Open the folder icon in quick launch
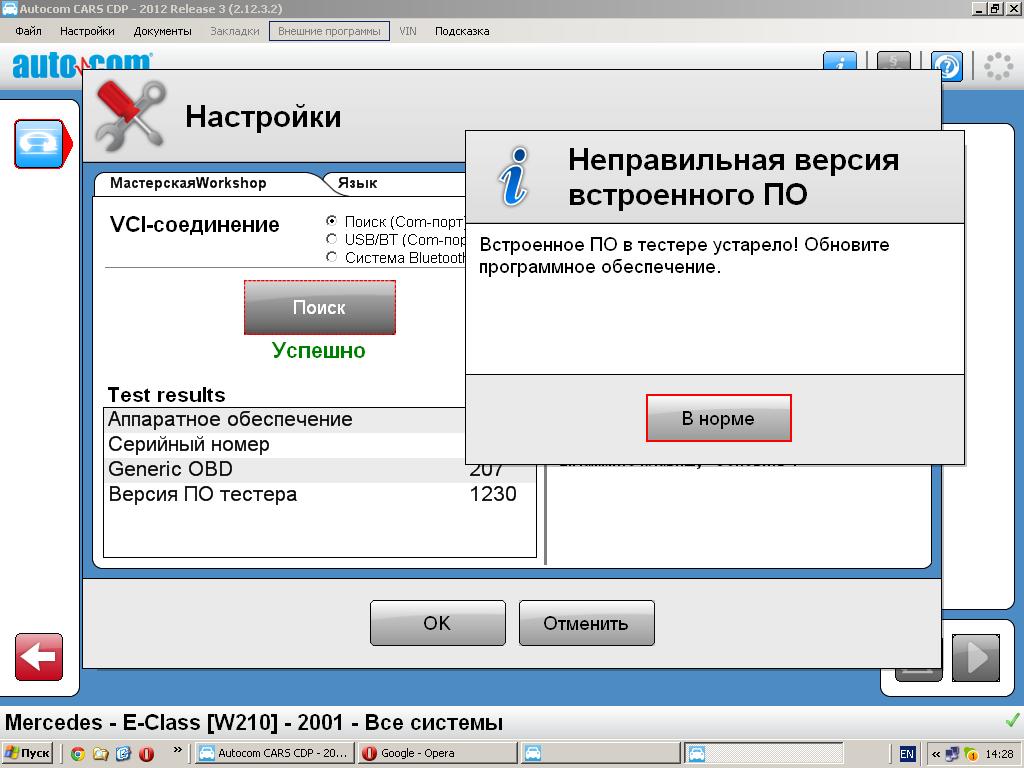The height and width of the screenshot is (768, 1024). 101,754
